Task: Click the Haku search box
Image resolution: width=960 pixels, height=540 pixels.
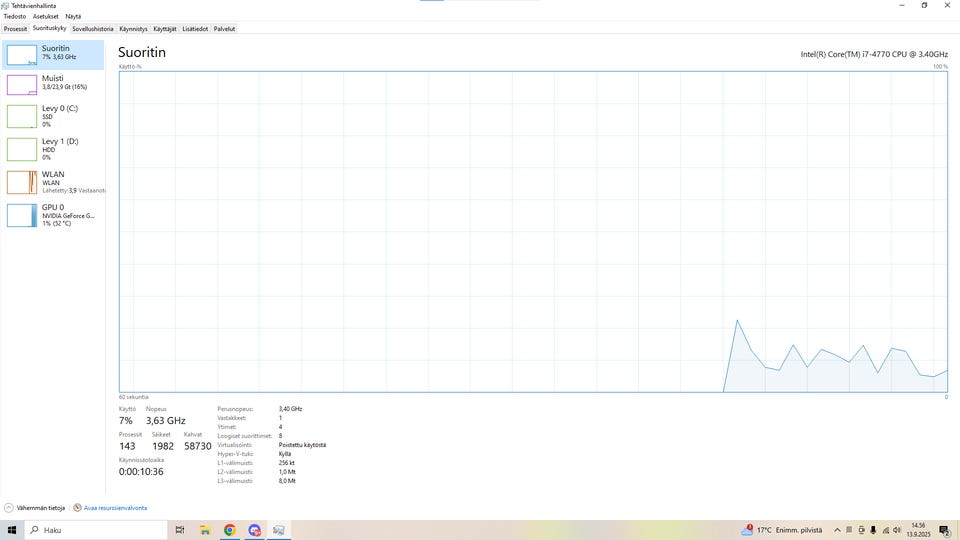Action: pyautogui.click(x=96, y=530)
